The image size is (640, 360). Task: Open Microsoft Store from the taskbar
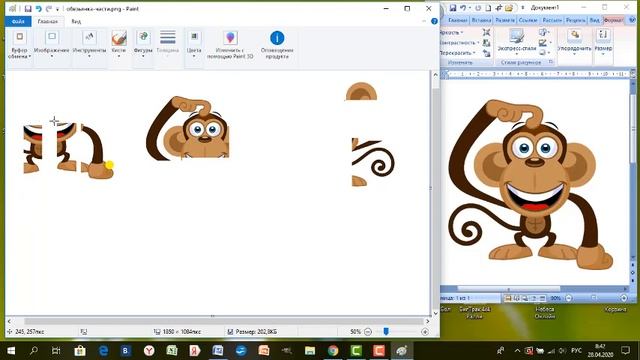[80, 351]
